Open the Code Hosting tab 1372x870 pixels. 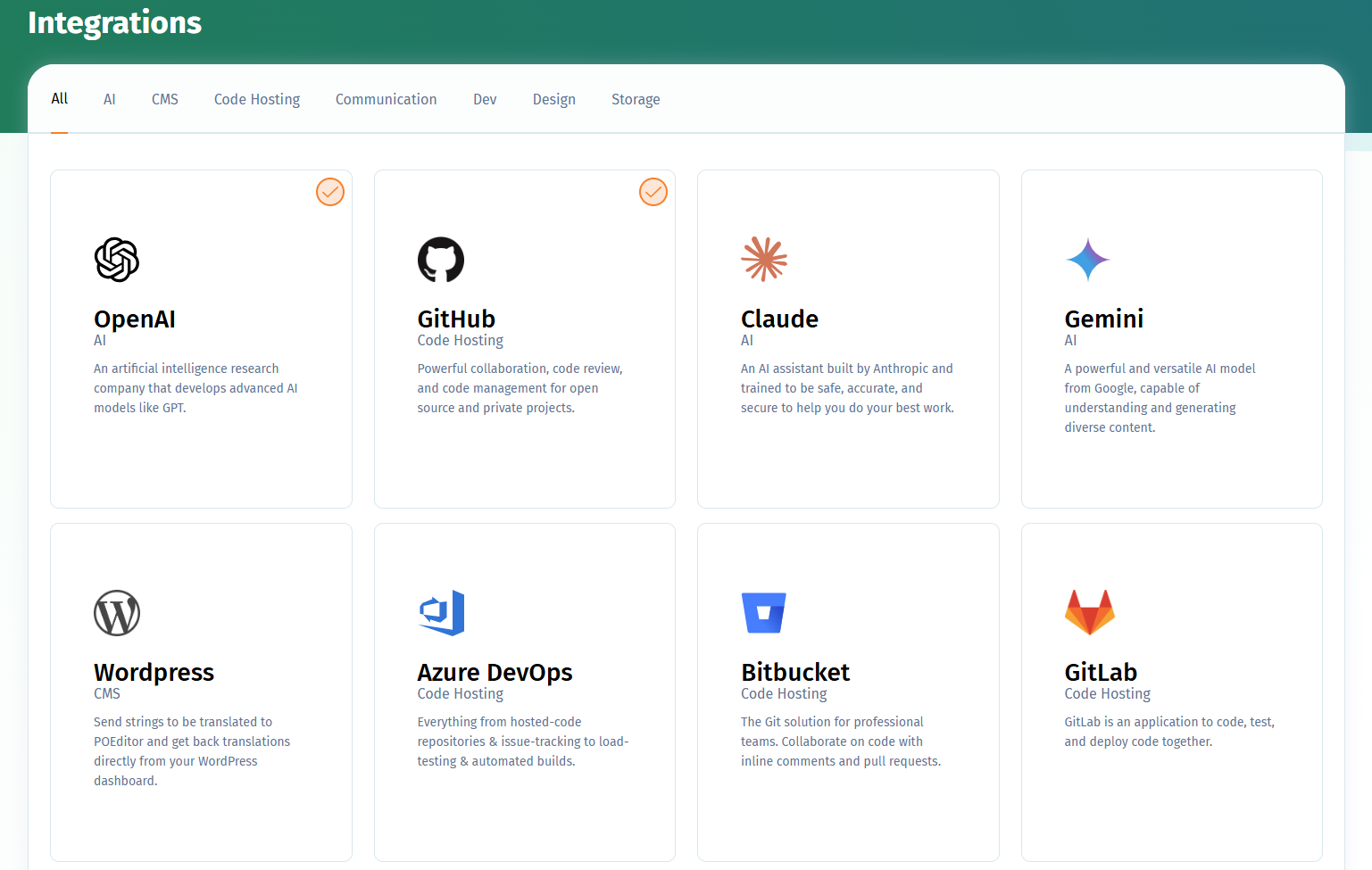(257, 99)
